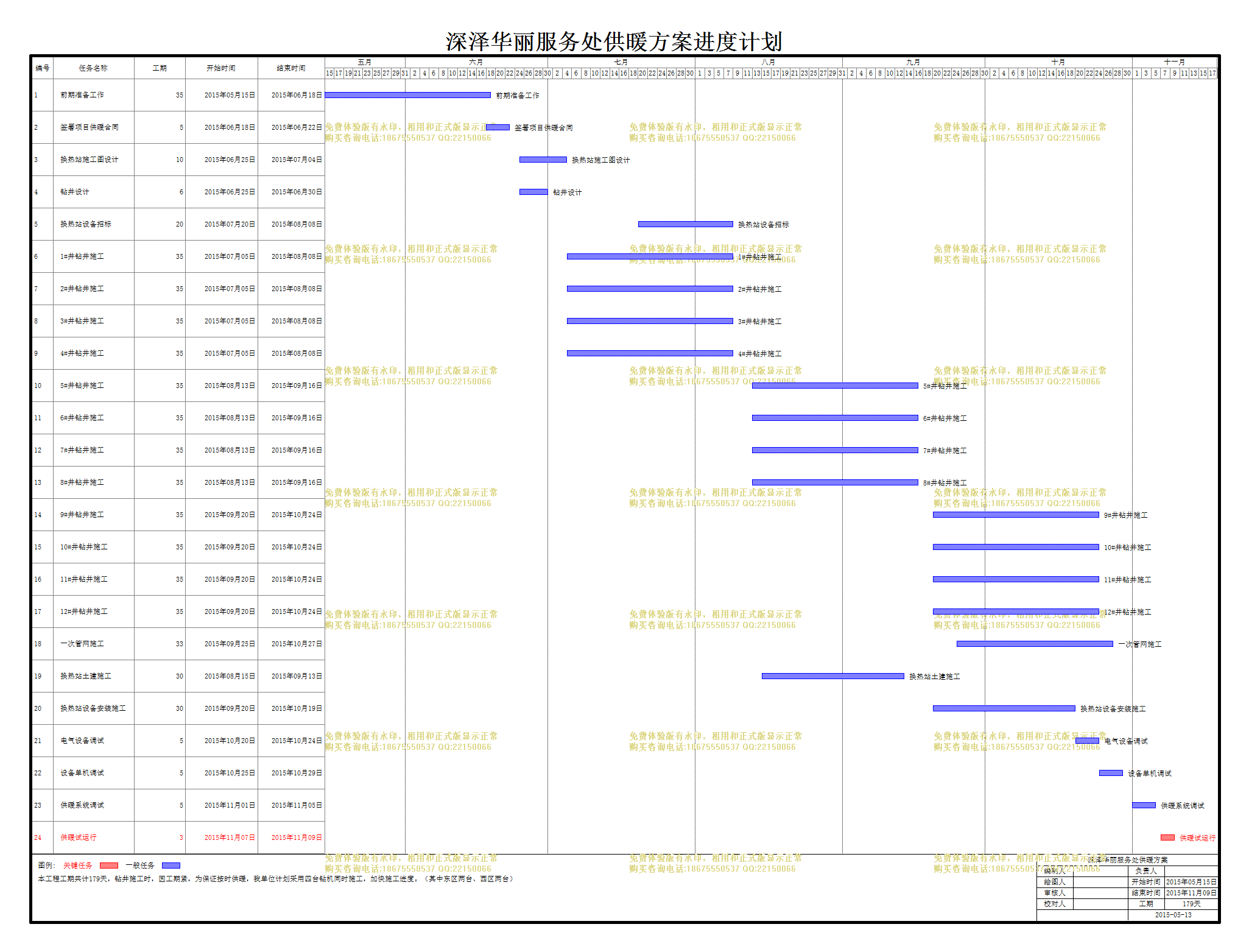
Task: Click the 2015-05-13 date in title block
Action: tap(1173, 915)
